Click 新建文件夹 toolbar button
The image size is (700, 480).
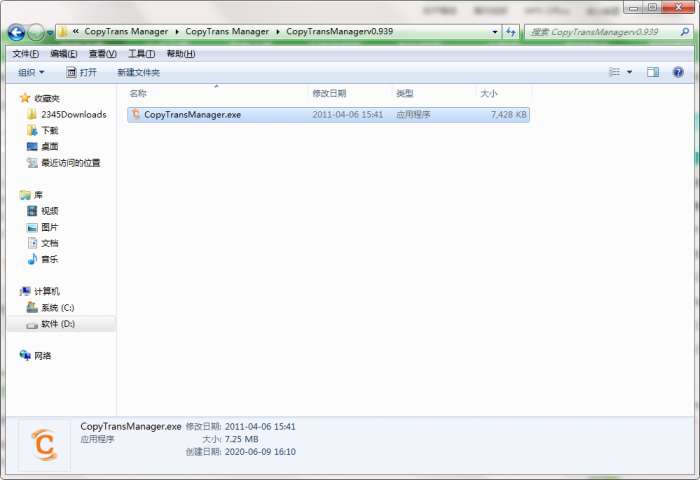click(138, 72)
